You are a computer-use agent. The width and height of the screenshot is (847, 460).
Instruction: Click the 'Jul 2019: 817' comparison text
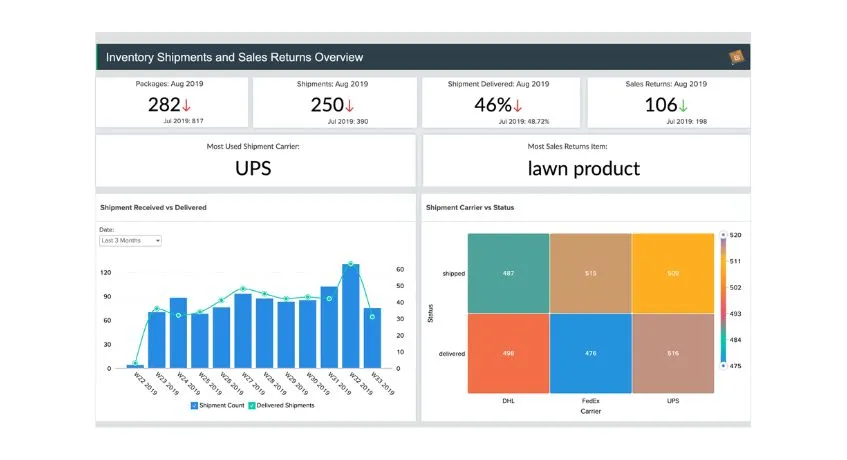pyautogui.click(x=184, y=121)
